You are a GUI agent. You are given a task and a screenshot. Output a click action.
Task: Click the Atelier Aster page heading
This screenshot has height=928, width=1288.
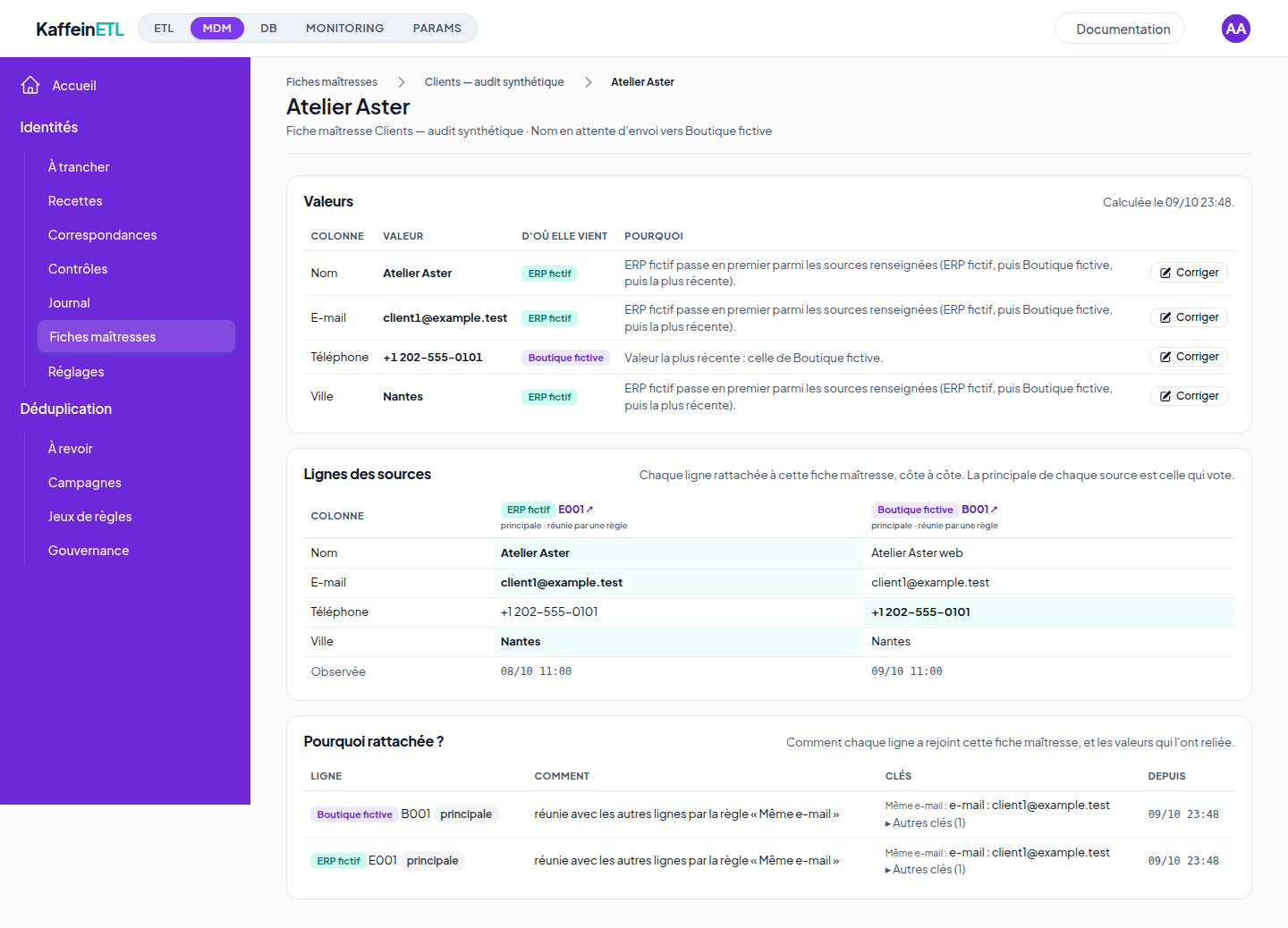(x=348, y=107)
